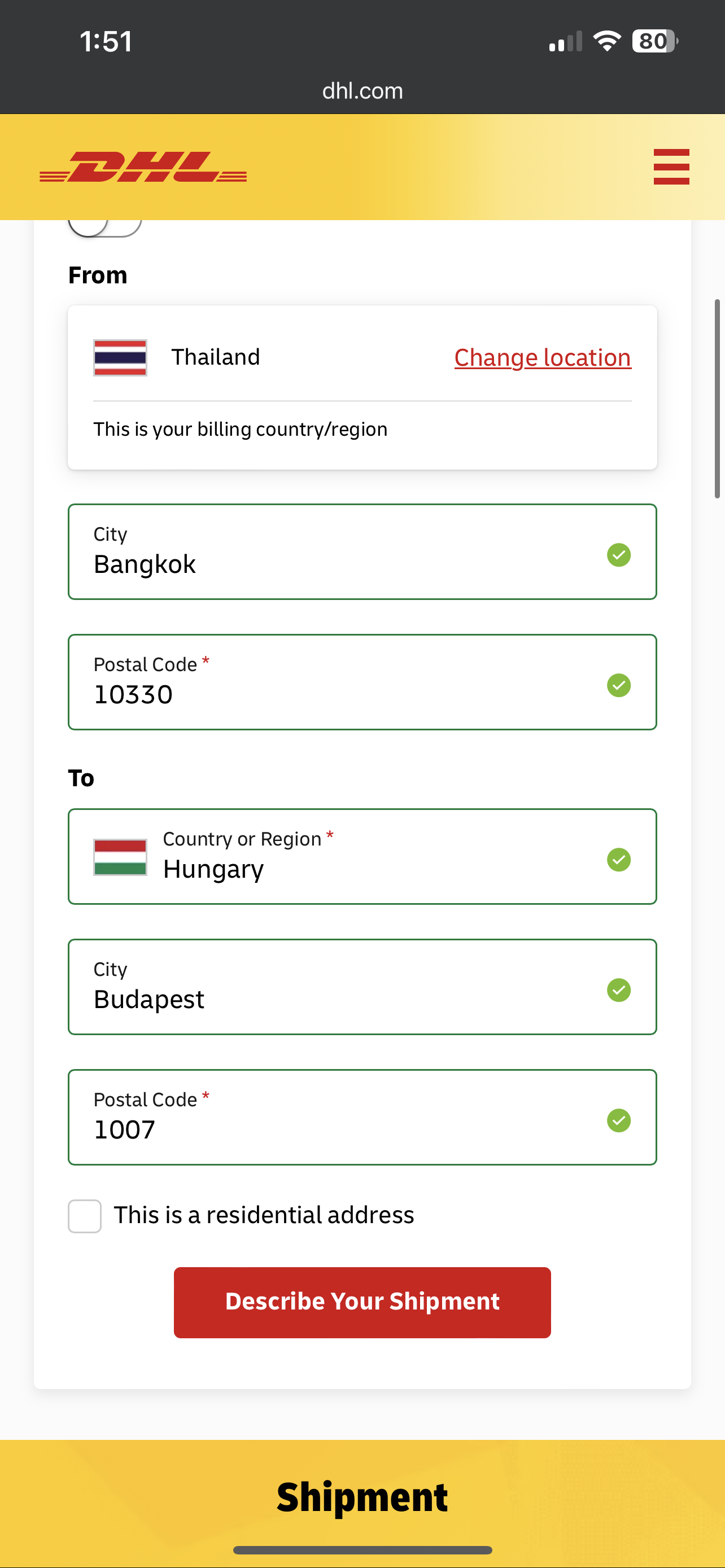Tap the Hungary flag icon

(x=120, y=857)
